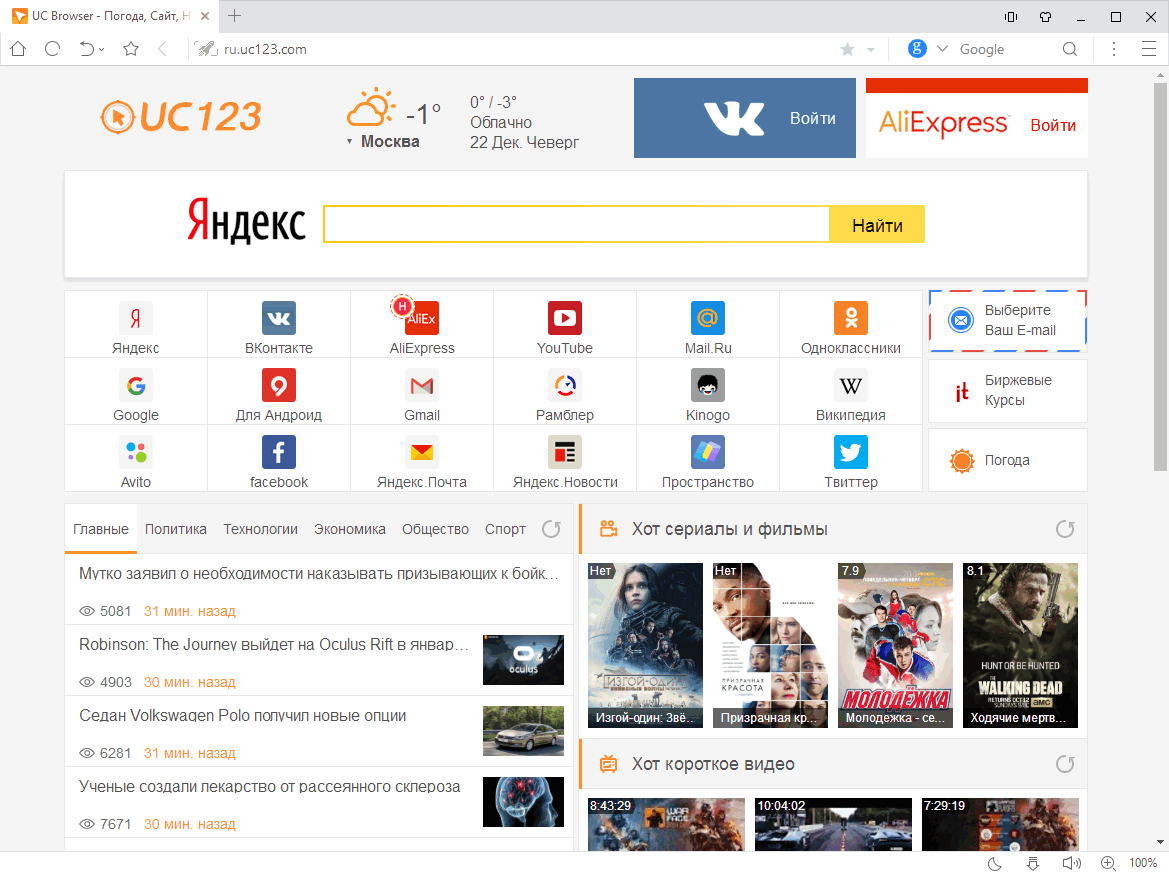The image size is (1169, 875).
Task: Click Выберите Ваш E-mail widget
Action: tap(1008, 320)
